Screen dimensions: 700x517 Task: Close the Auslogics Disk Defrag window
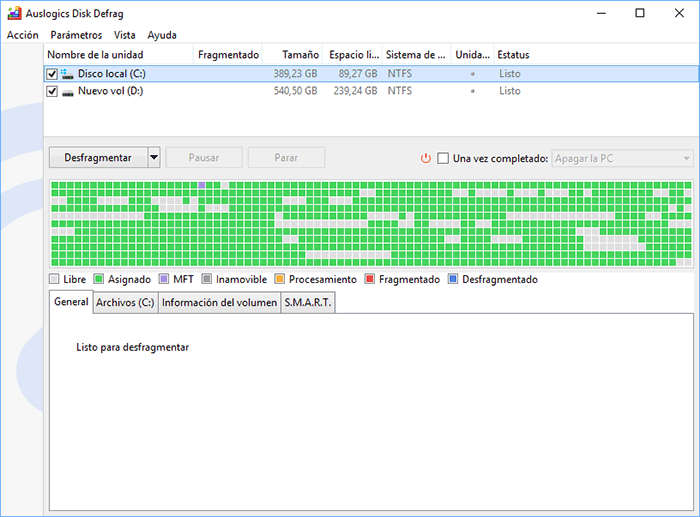point(679,13)
